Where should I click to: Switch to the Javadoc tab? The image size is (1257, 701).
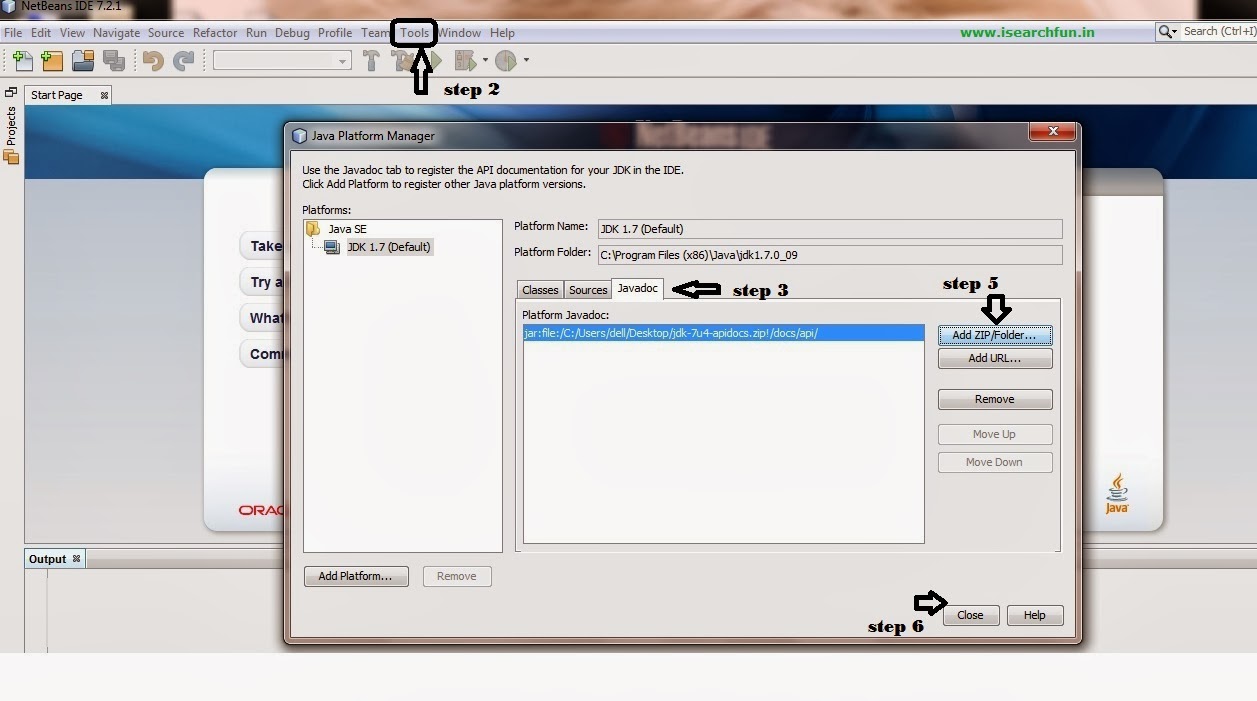point(638,288)
